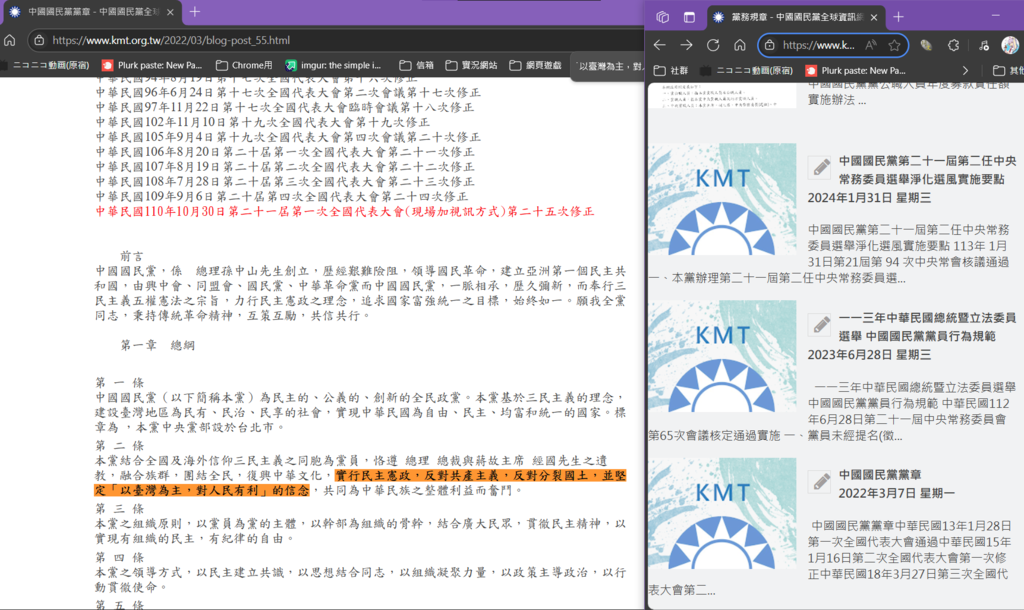
Task: Open ニコニコ動画(原宿) bookmark in right window
Action: (x=746, y=71)
